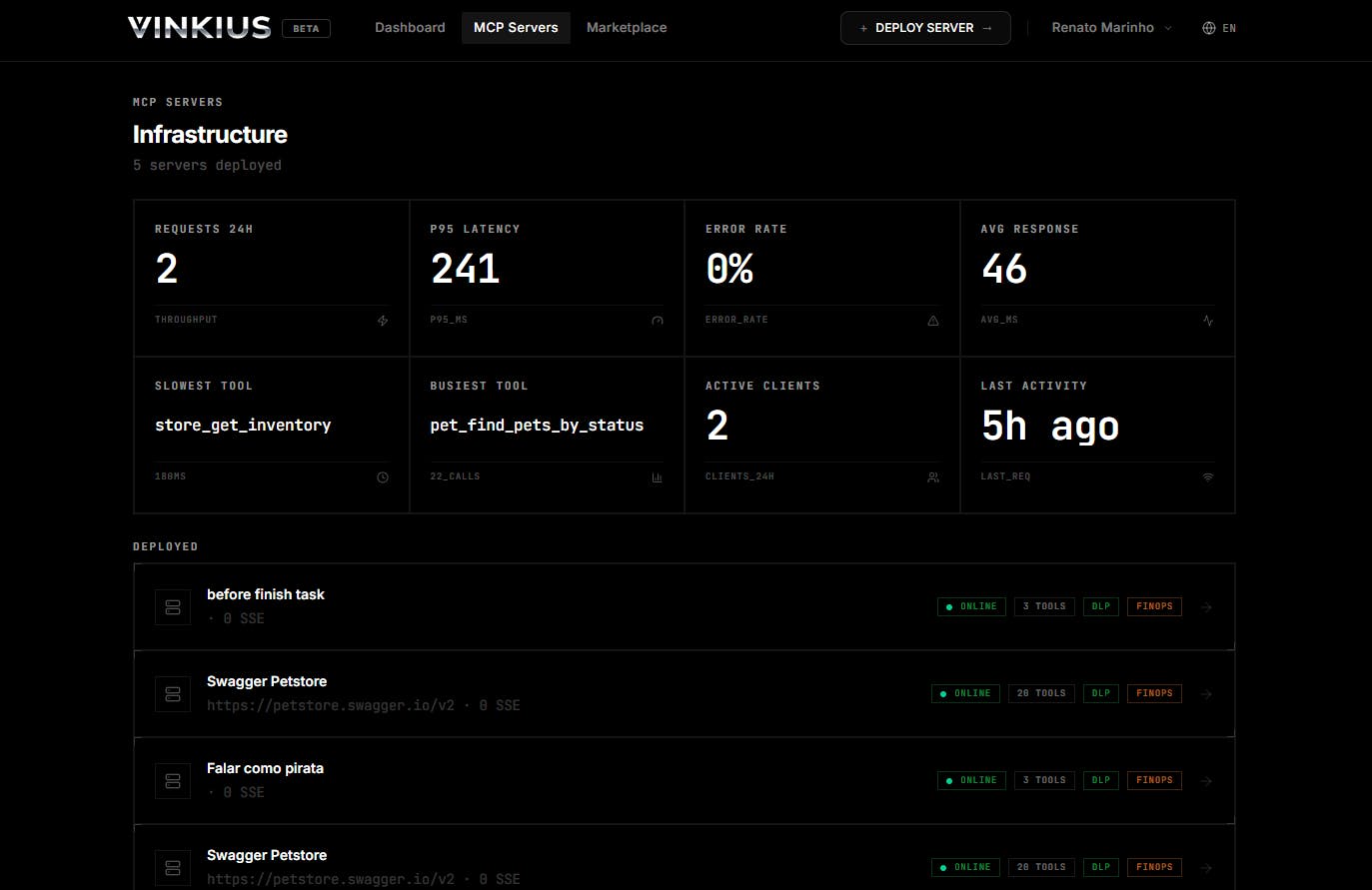Click the gauge icon in P95 Latency card
This screenshot has height=890, width=1372.
(x=658, y=321)
